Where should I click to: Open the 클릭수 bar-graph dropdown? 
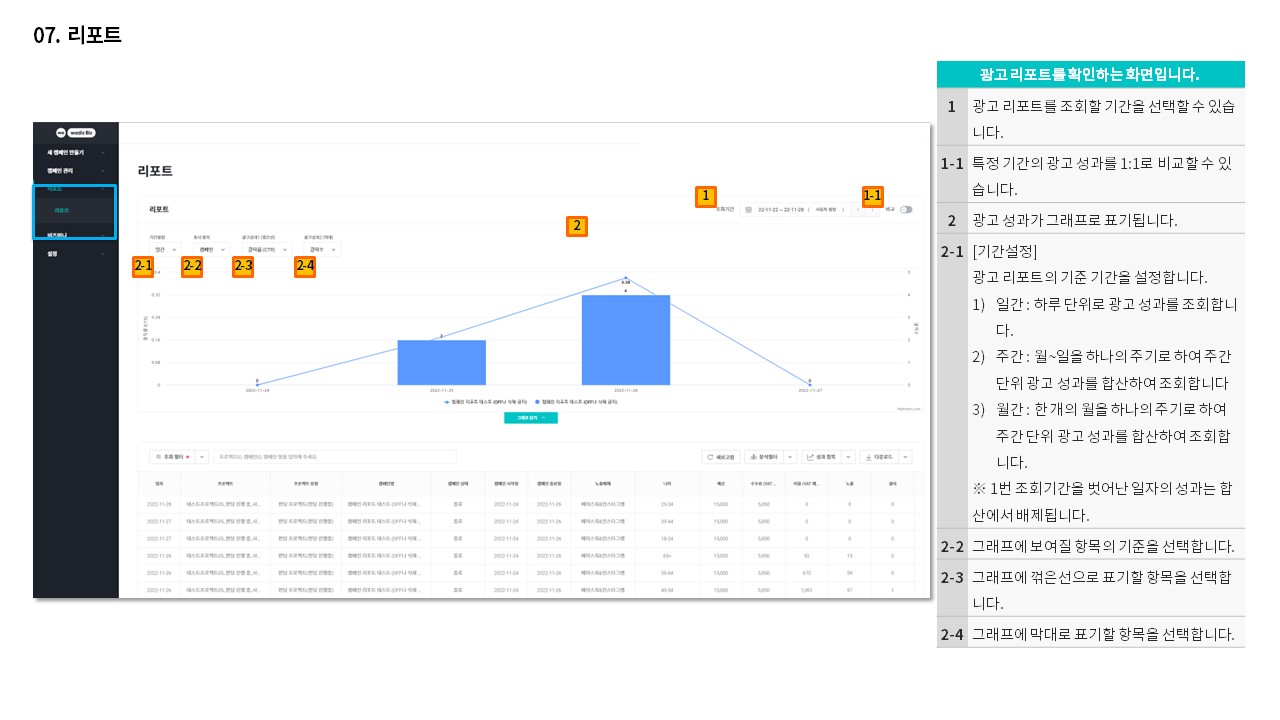322,249
